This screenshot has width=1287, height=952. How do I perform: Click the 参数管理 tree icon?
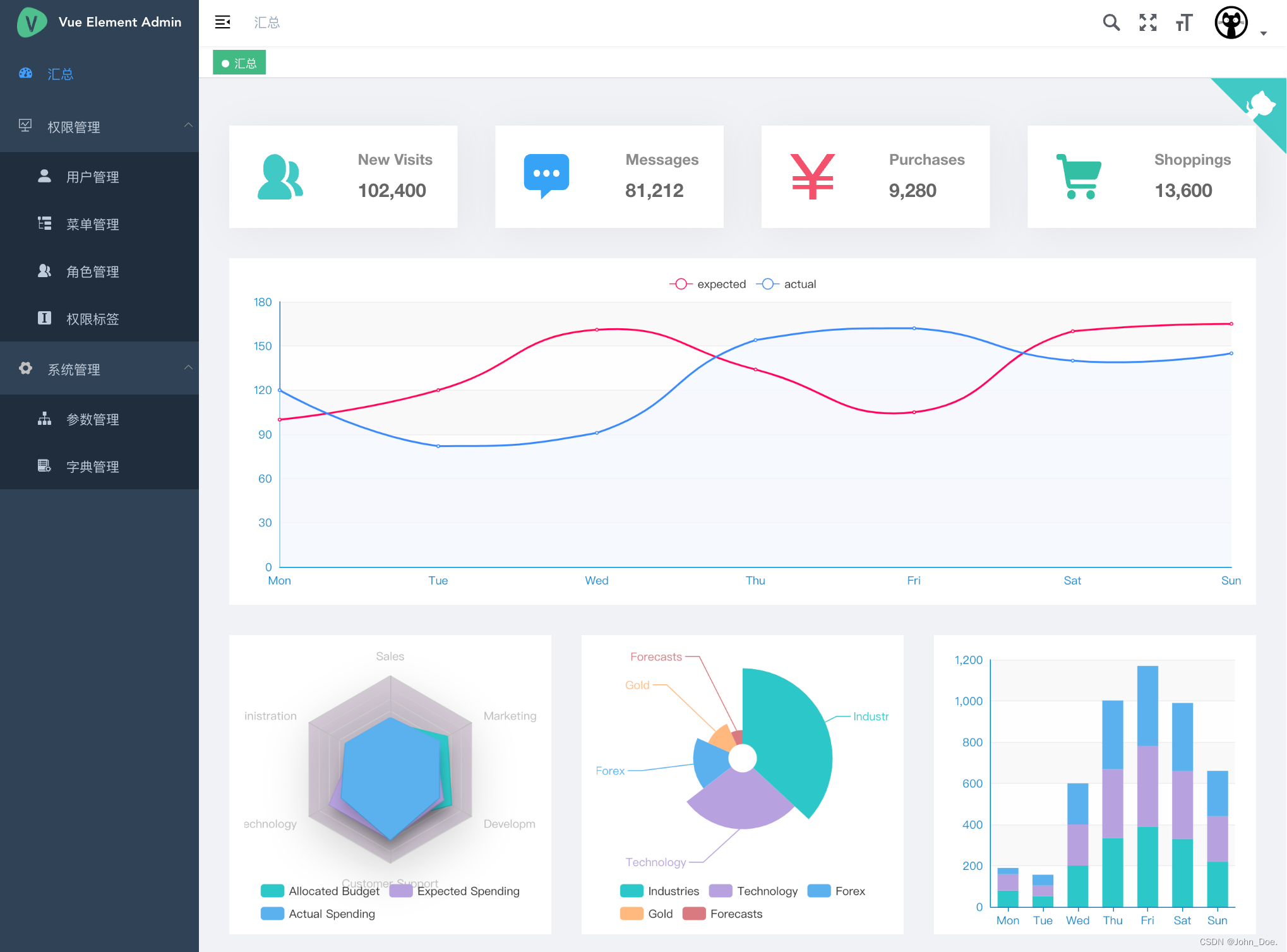pyautogui.click(x=44, y=419)
